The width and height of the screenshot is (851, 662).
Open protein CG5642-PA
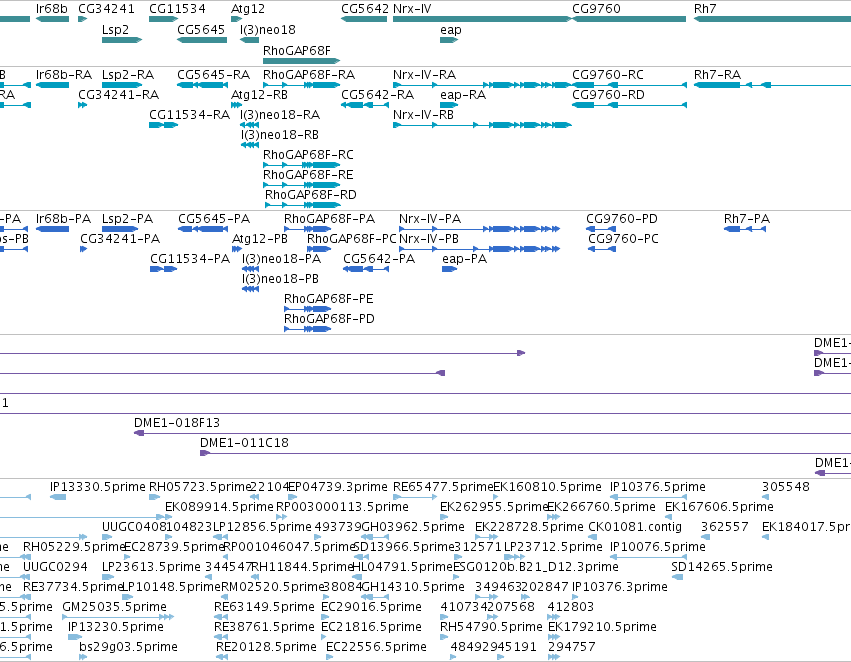(379, 259)
